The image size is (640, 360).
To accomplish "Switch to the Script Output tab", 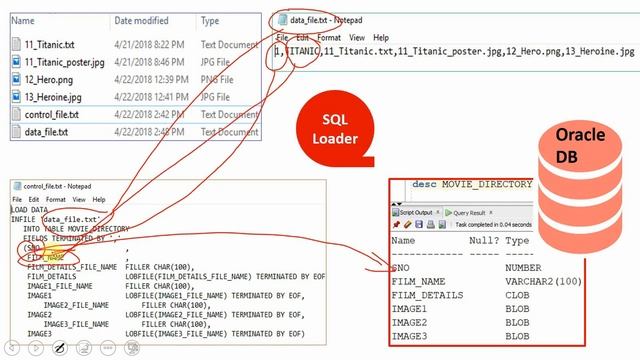I will coord(416,212).
